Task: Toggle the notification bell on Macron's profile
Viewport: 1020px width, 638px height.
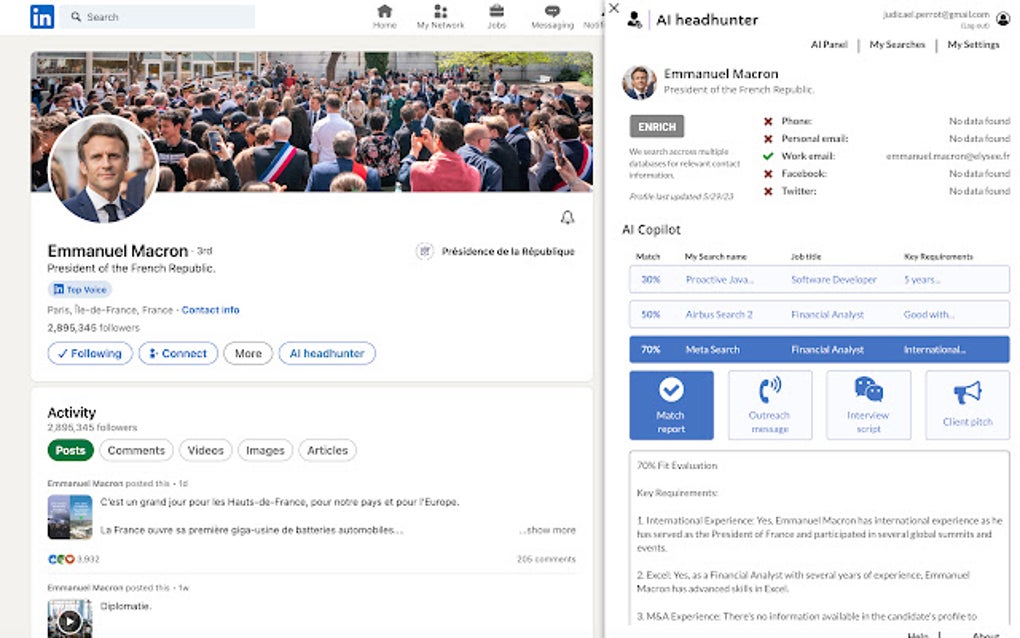Action: (567, 218)
